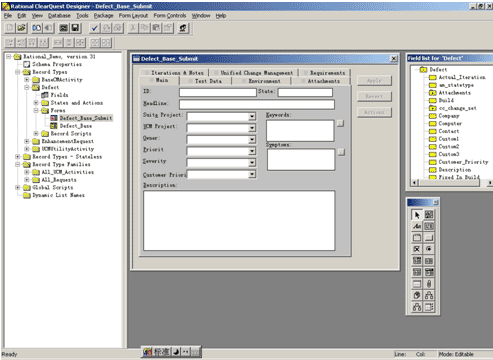This screenshot has width=493, height=360.
Task: Click the Actions button on the form
Action: [x=374, y=112]
